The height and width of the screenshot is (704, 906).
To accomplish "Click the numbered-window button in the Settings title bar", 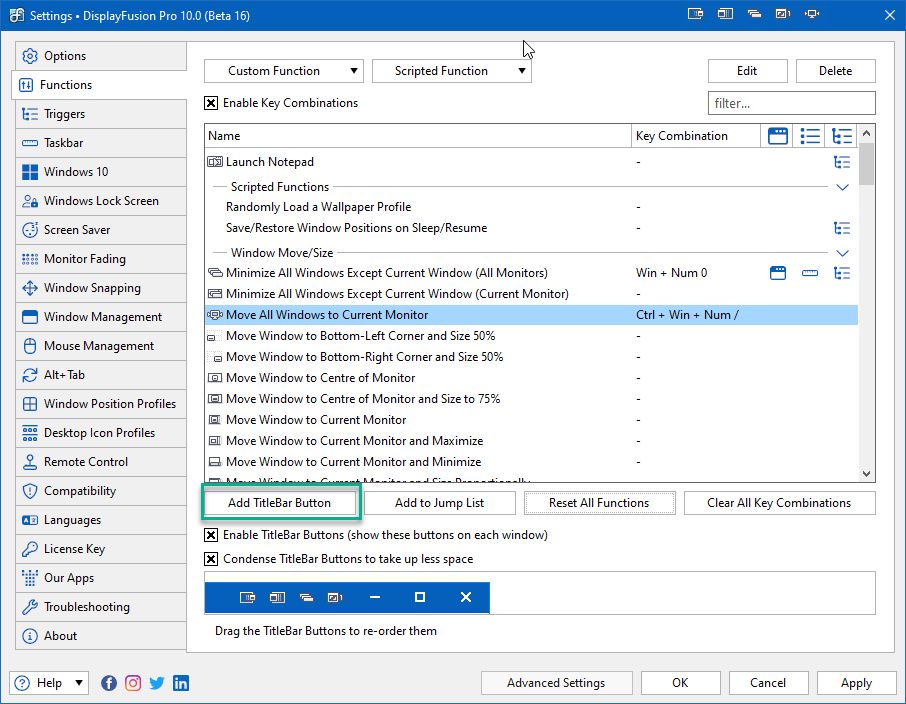I will coord(783,14).
